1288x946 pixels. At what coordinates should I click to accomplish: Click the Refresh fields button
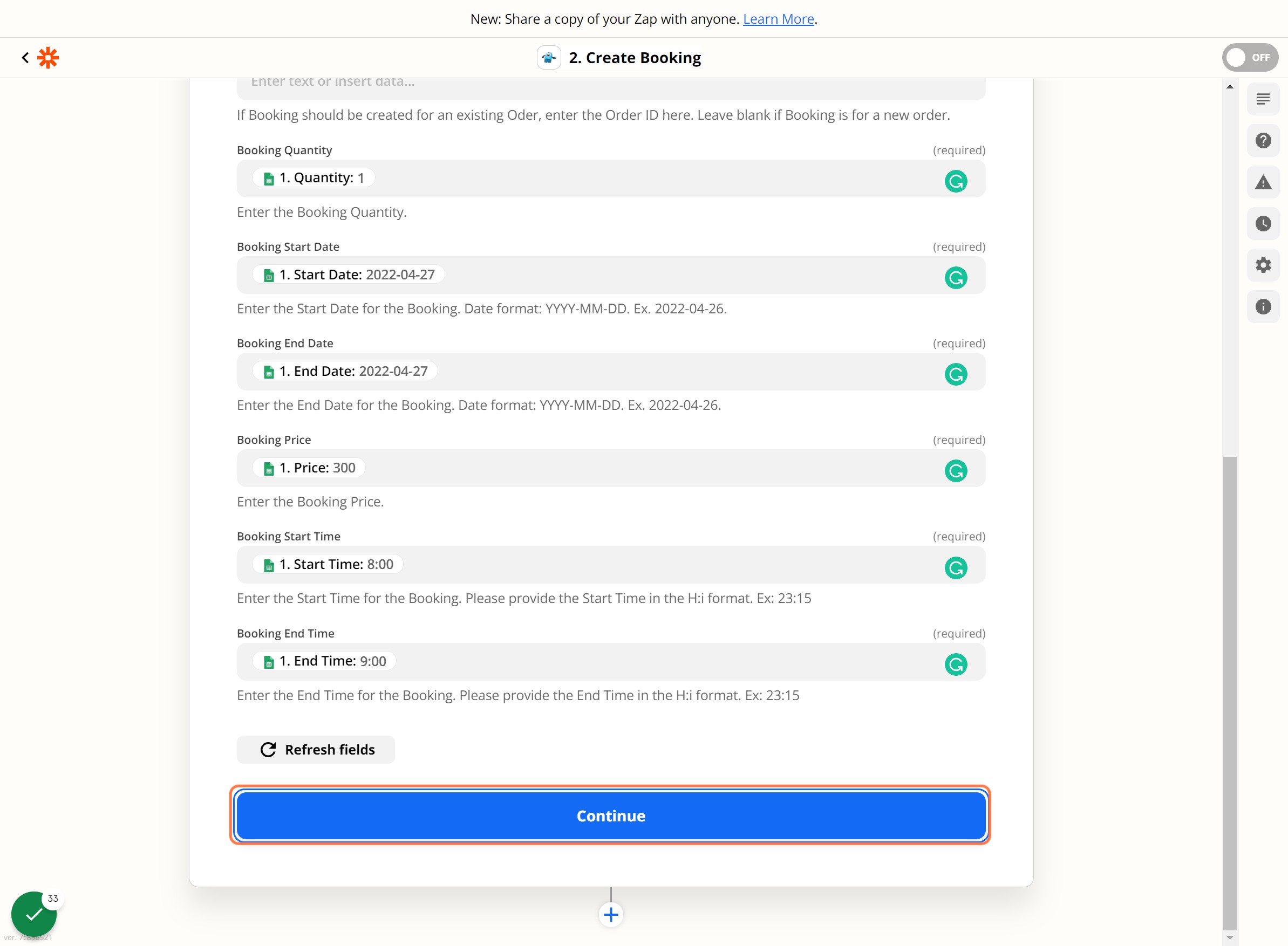(x=316, y=750)
